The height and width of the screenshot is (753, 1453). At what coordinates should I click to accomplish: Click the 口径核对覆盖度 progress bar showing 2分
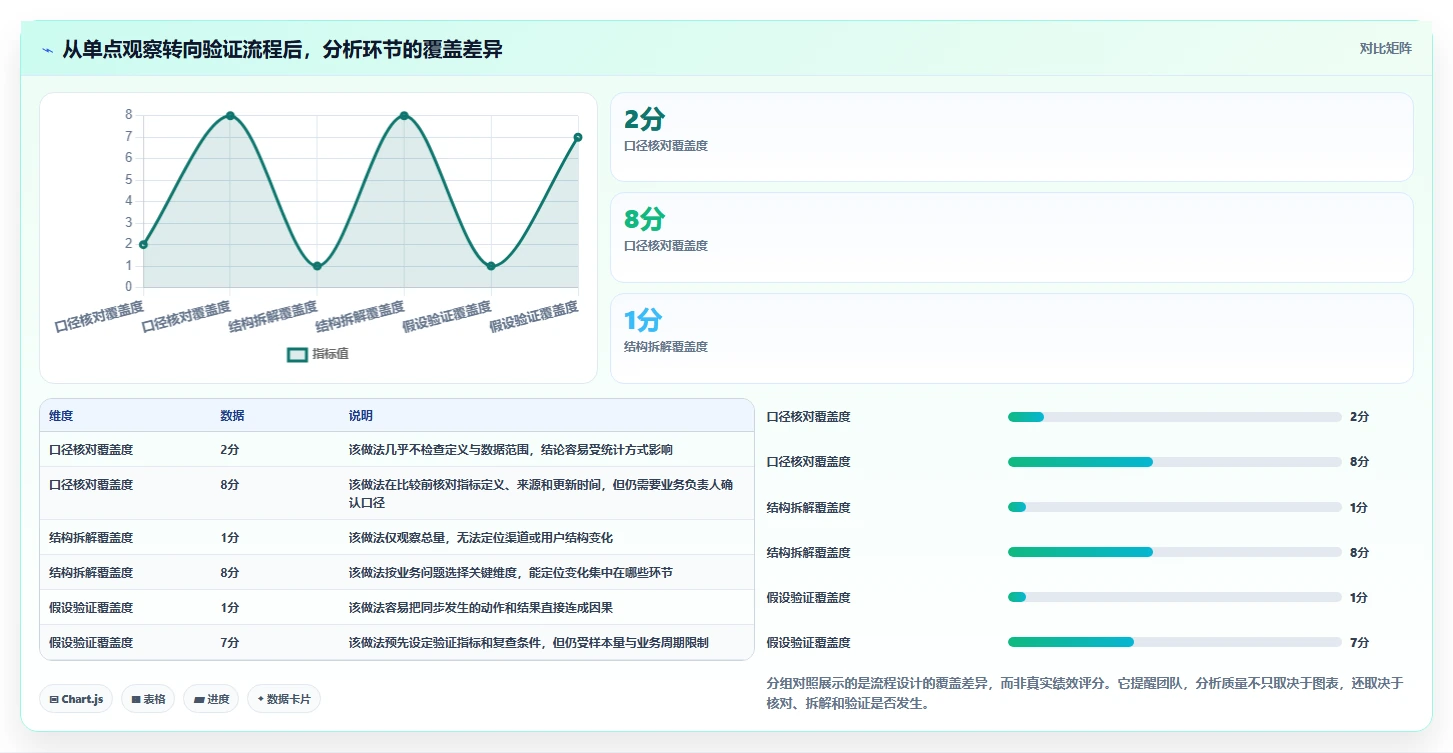[x=1175, y=417]
